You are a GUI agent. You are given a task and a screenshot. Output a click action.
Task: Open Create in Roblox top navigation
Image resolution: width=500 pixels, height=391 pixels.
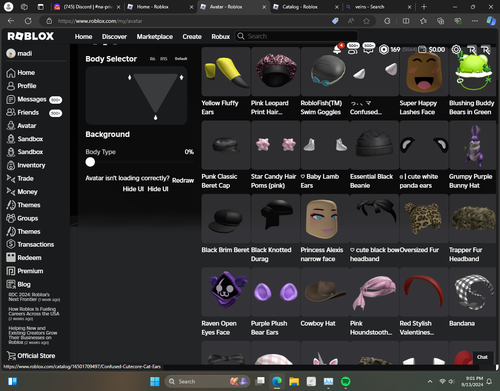(x=192, y=37)
